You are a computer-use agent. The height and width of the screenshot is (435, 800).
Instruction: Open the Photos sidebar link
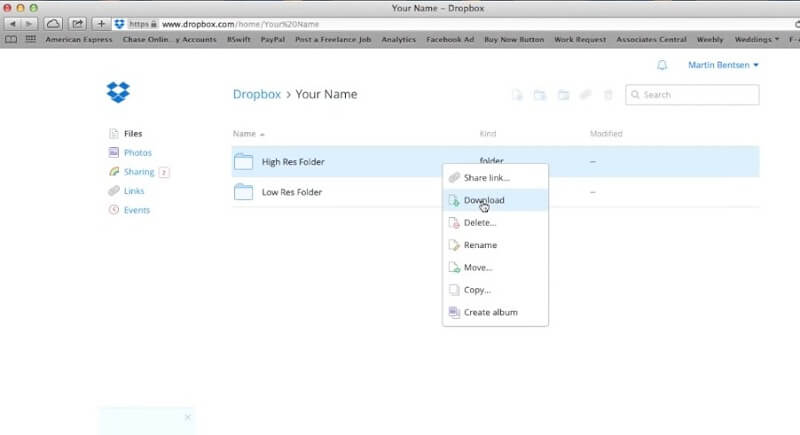coord(138,152)
